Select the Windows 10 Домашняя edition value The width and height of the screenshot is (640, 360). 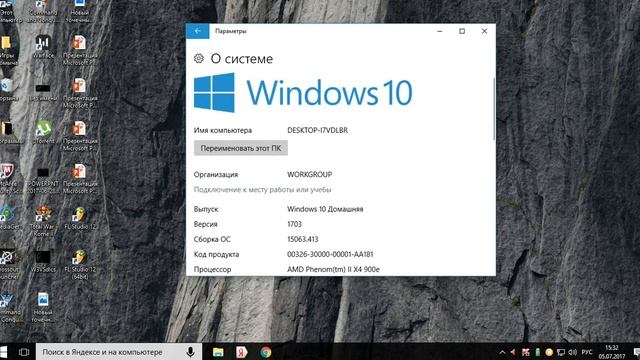pyautogui.click(x=325, y=209)
